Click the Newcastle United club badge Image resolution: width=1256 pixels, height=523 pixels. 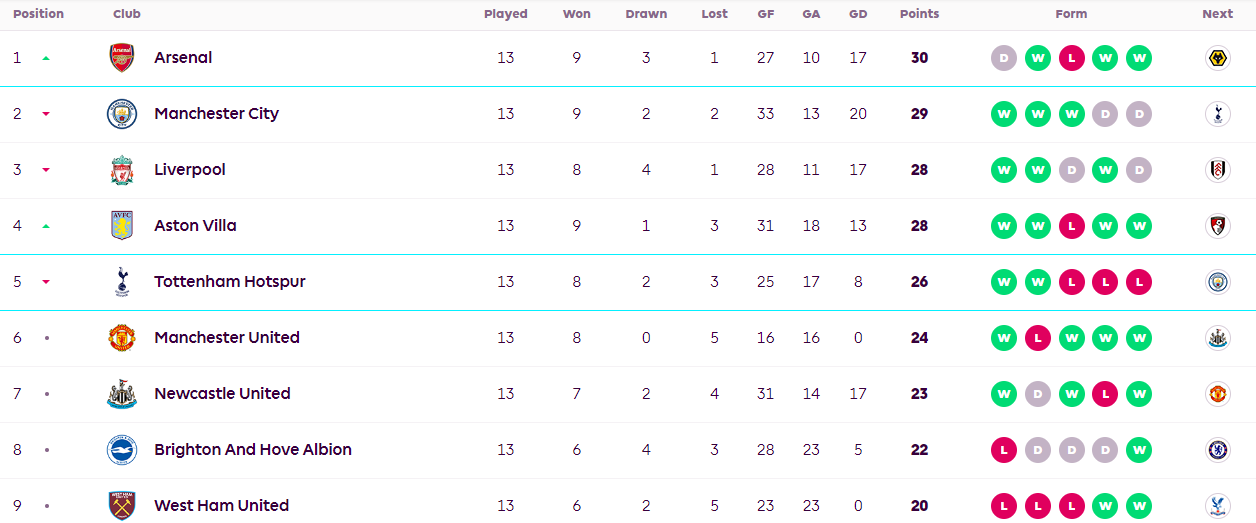[x=121, y=394]
